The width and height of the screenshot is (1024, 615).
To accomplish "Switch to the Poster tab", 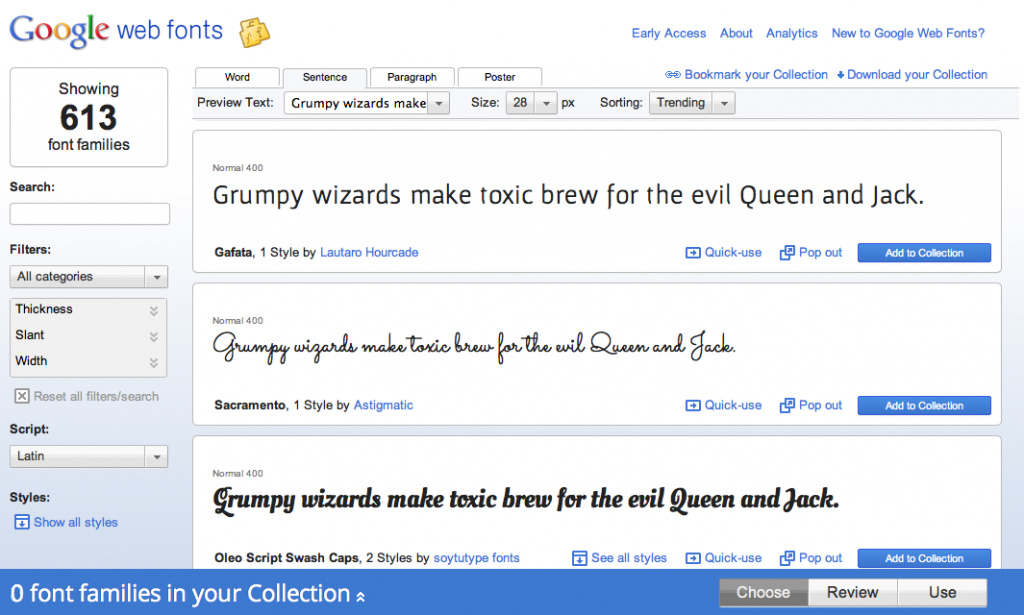I will pos(500,77).
